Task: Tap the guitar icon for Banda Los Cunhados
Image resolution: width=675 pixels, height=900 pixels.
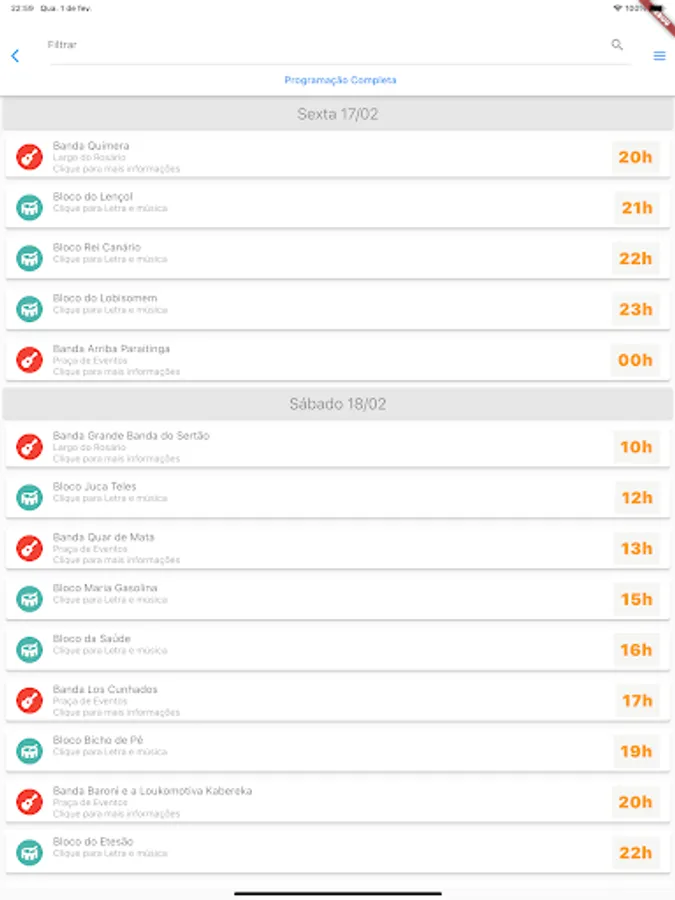Action: click(x=30, y=700)
